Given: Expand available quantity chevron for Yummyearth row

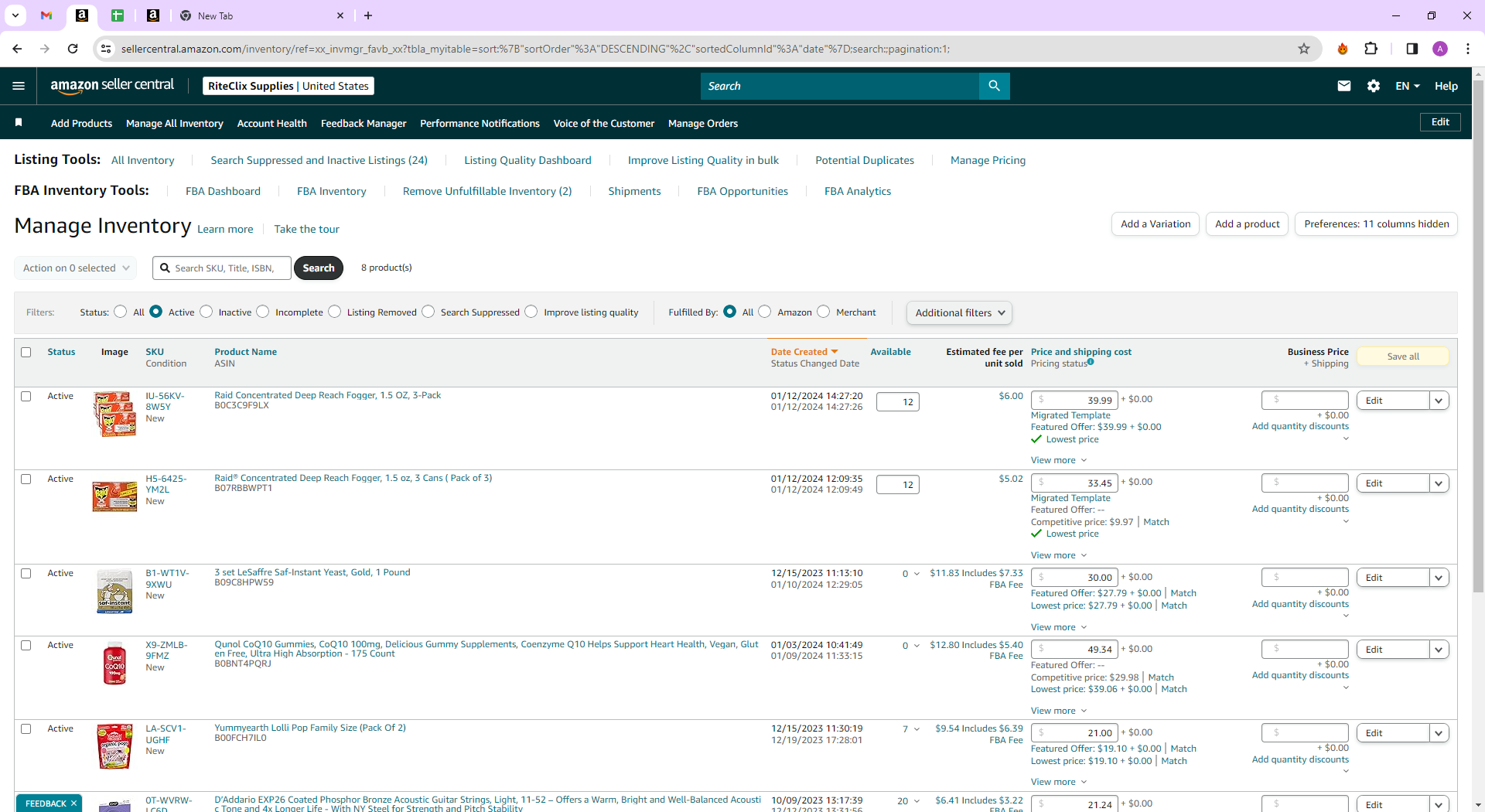Looking at the screenshot, I should [x=917, y=729].
